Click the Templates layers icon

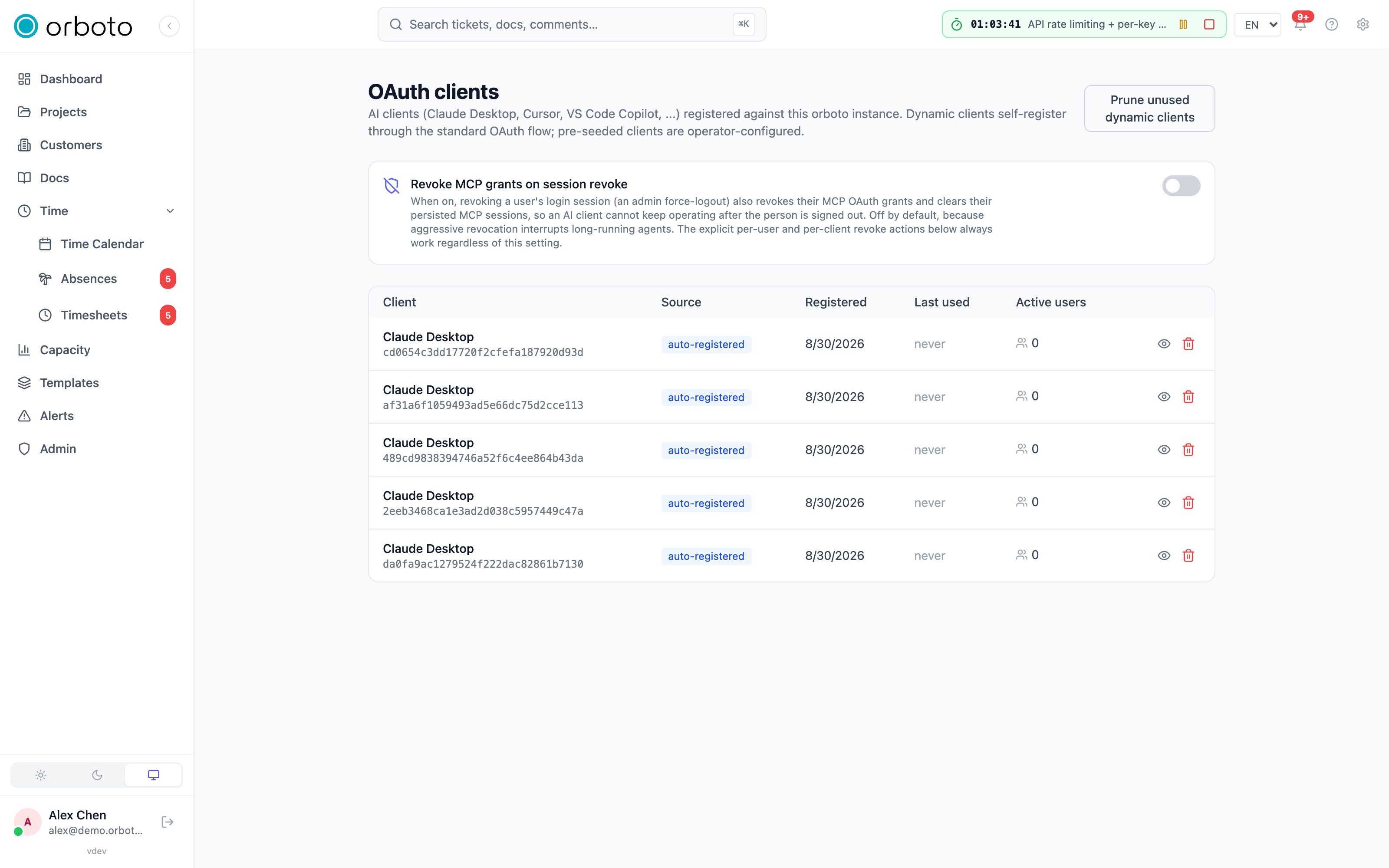[24, 383]
